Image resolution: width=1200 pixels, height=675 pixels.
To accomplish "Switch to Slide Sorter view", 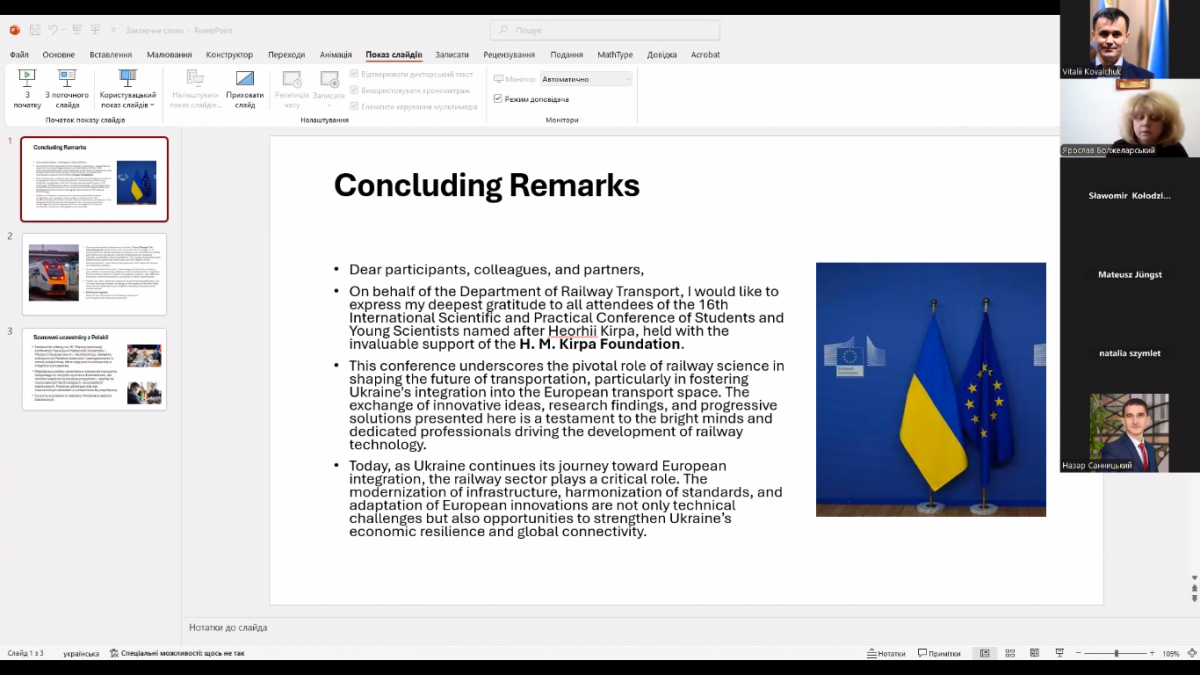I will tap(1009, 653).
